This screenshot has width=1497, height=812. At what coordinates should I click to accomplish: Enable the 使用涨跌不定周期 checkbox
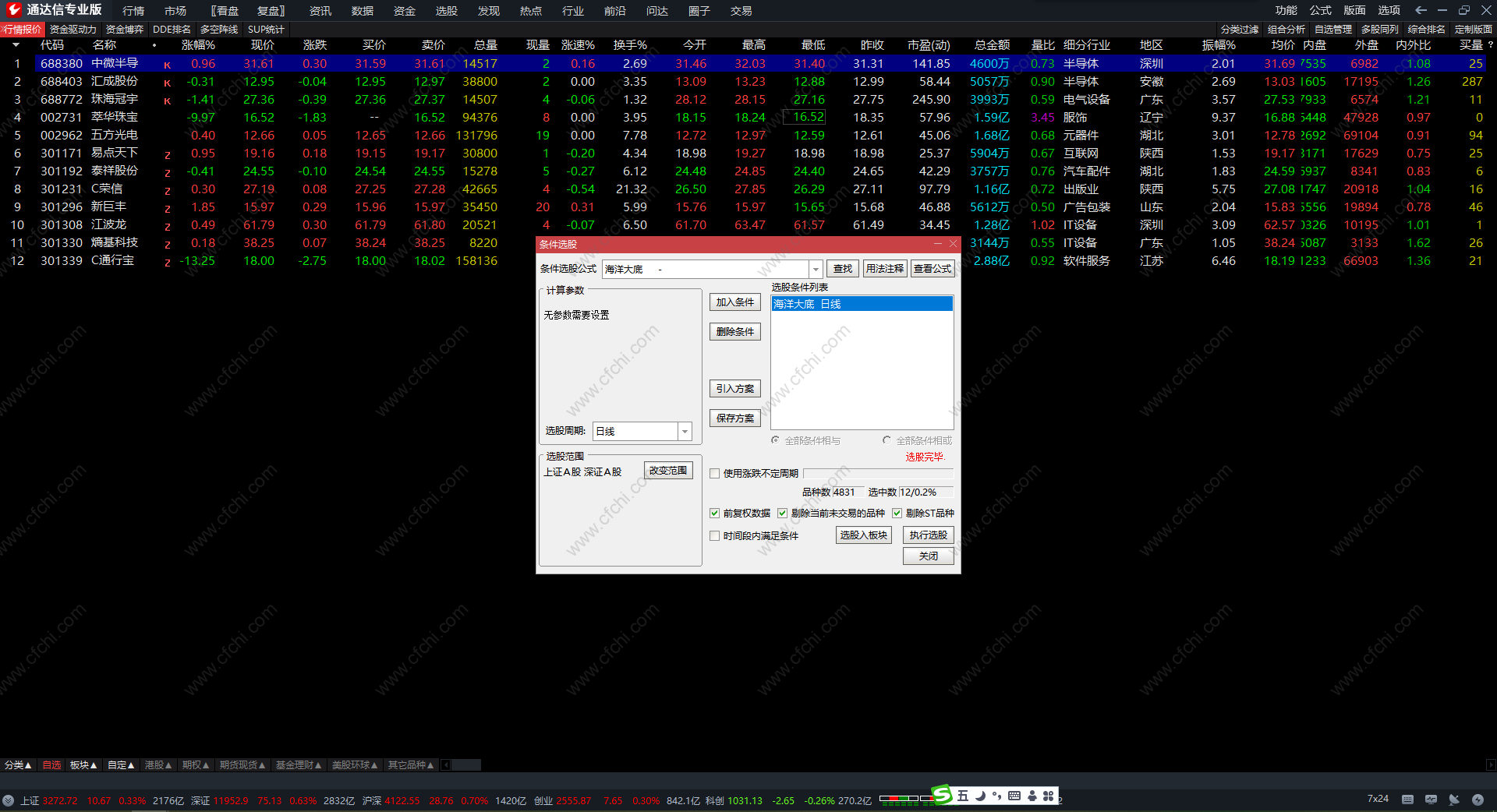point(714,474)
